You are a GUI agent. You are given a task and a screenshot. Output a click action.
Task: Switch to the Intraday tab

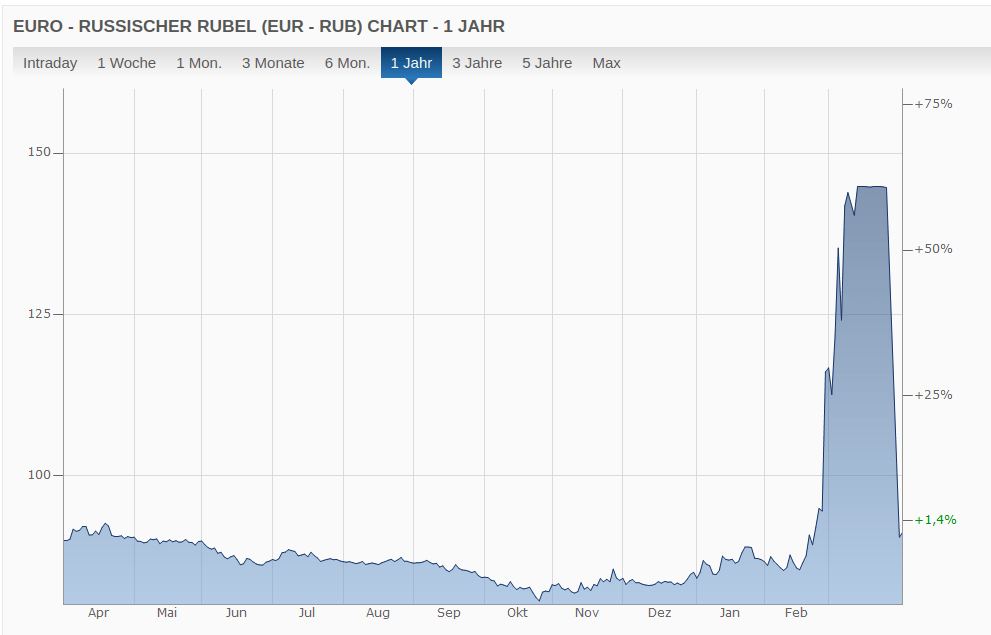coord(50,63)
